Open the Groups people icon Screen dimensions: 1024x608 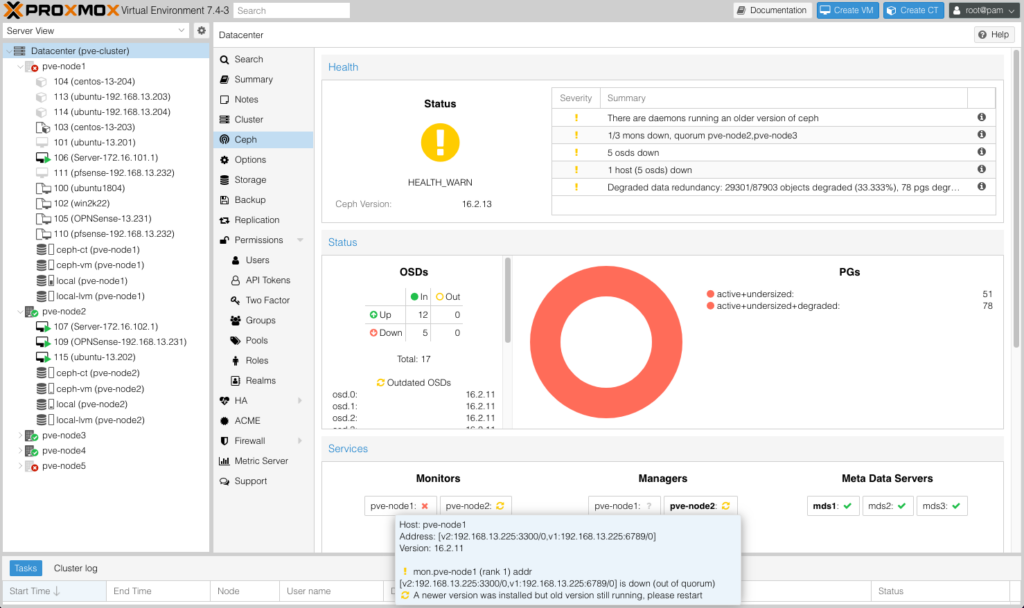coord(235,321)
